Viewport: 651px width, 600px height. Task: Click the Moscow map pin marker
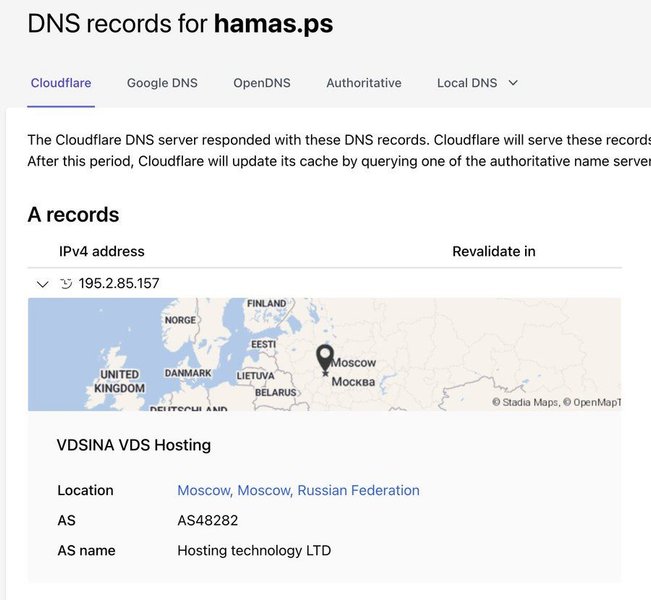[325, 357]
